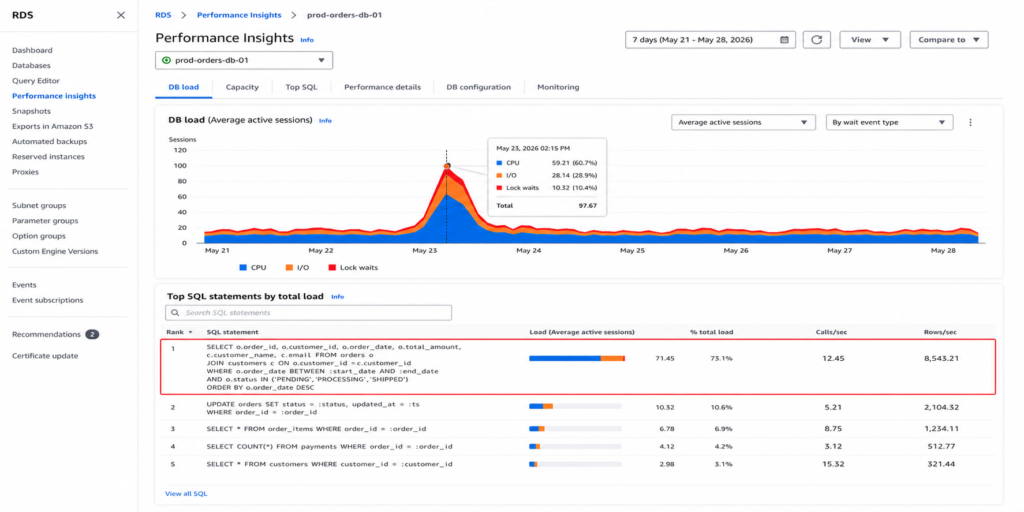Open Performance insights in the sidebar

pos(54,96)
